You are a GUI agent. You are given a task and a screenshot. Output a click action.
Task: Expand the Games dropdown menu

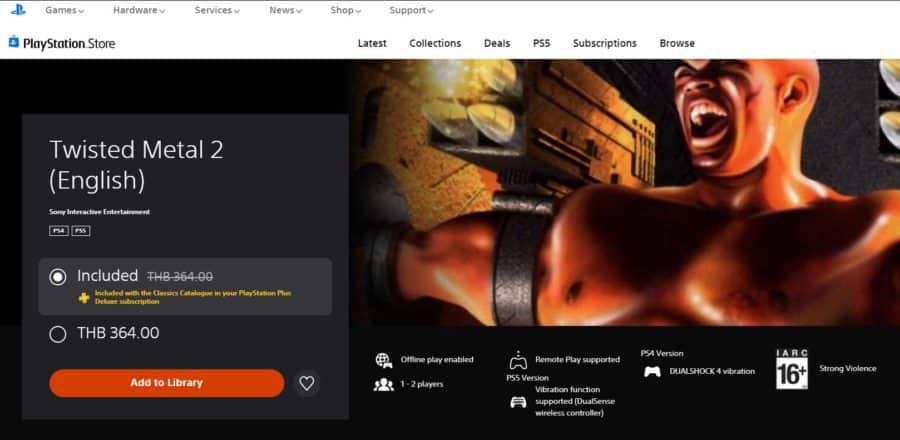pos(64,10)
